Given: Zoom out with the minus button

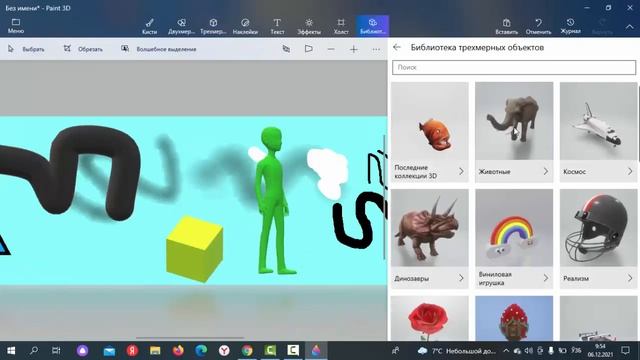Looking at the screenshot, I should [x=331, y=49].
